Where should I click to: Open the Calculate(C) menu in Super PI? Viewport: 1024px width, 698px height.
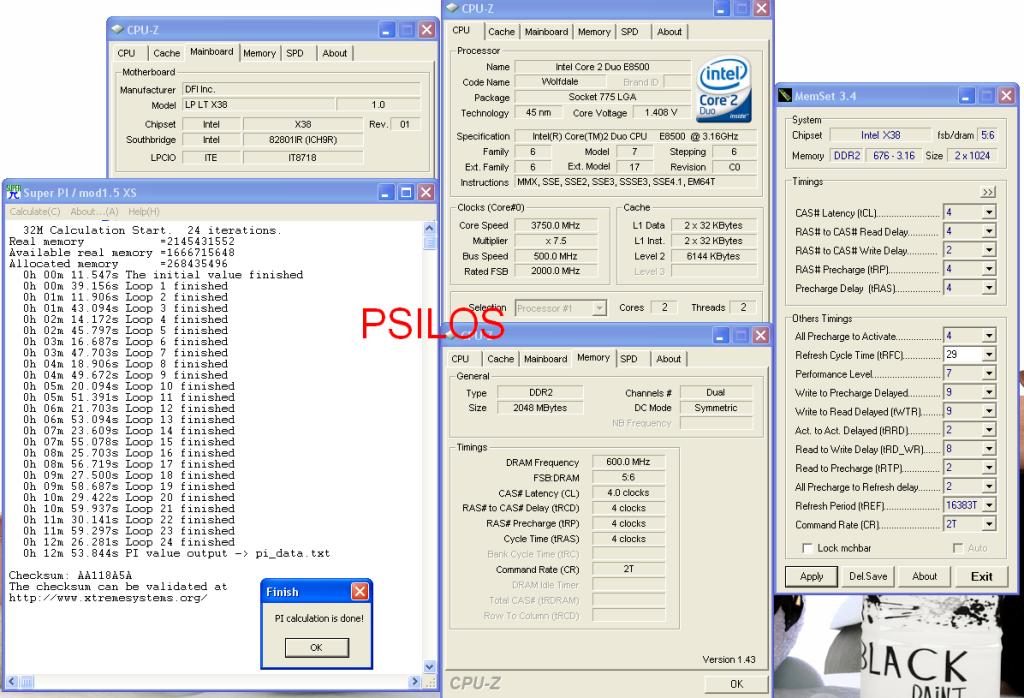coord(35,212)
